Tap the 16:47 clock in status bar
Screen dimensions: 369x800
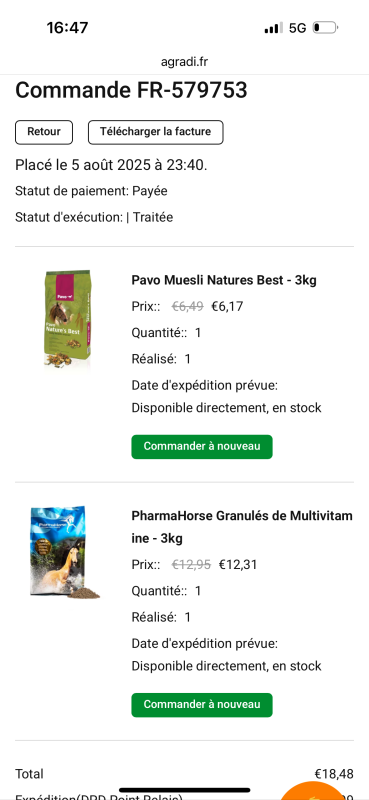[x=67, y=28]
